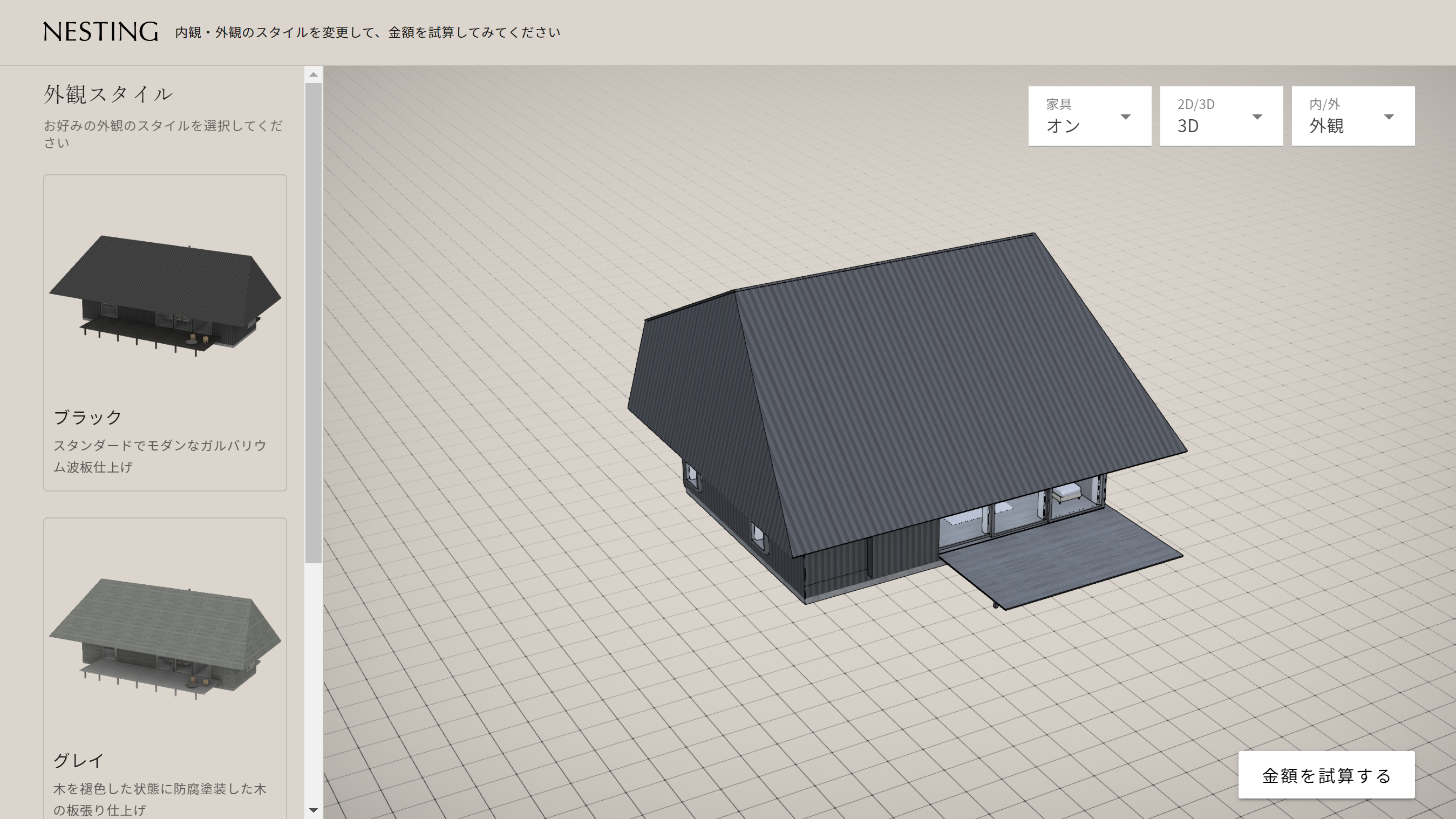
Task: Click the 2D/3D dropdown arrow icon
Action: [1257, 117]
